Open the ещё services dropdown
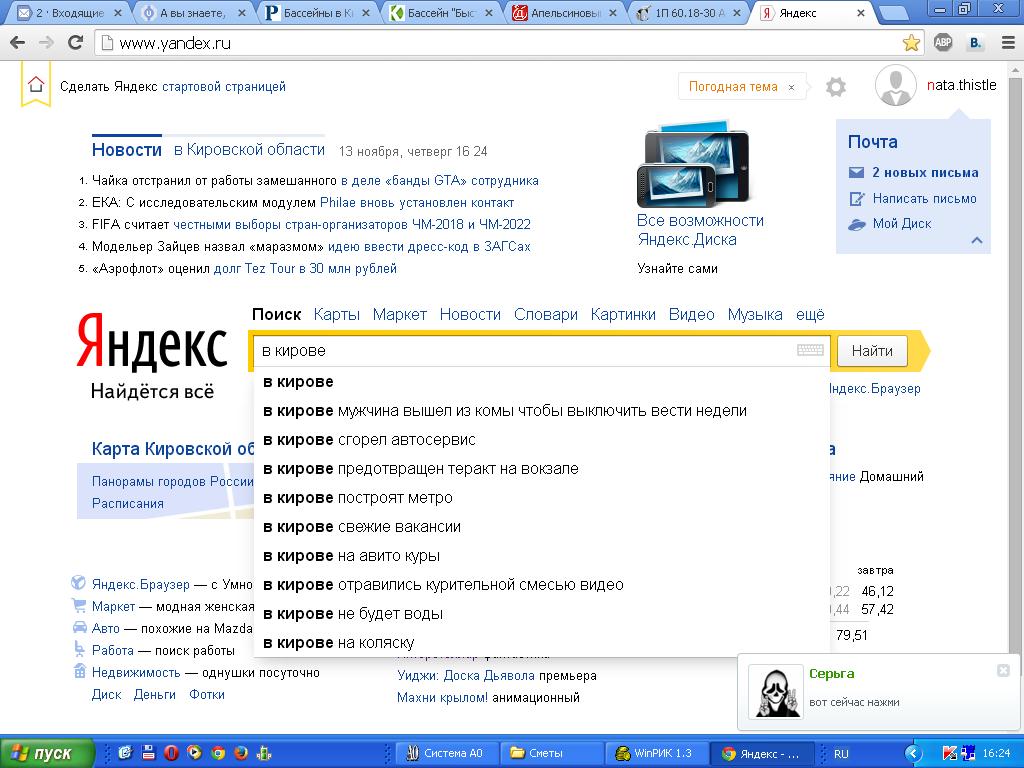Viewport: 1024px width, 768px height. [x=810, y=315]
